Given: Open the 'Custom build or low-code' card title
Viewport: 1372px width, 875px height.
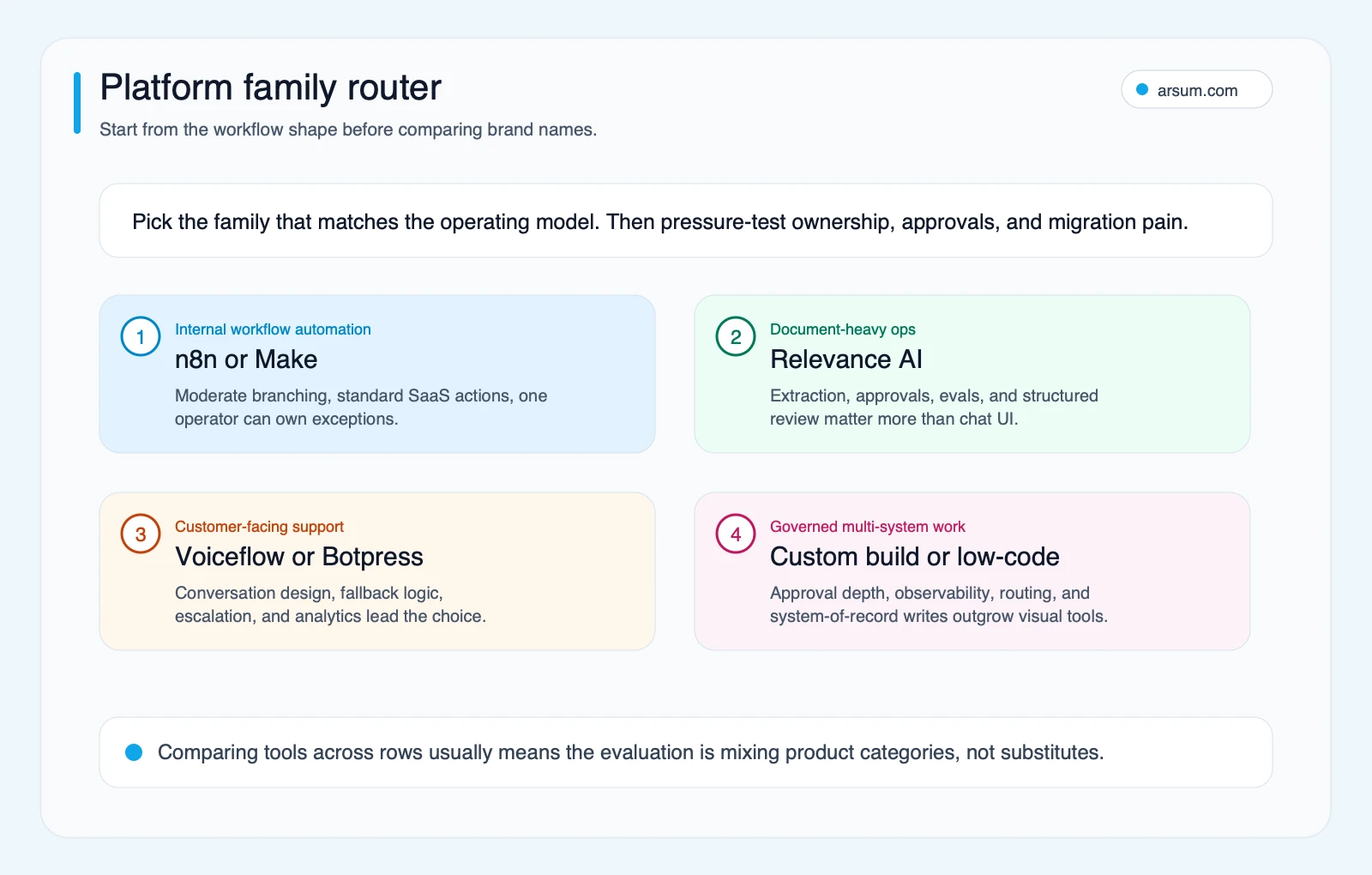Looking at the screenshot, I should tap(915, 557).
